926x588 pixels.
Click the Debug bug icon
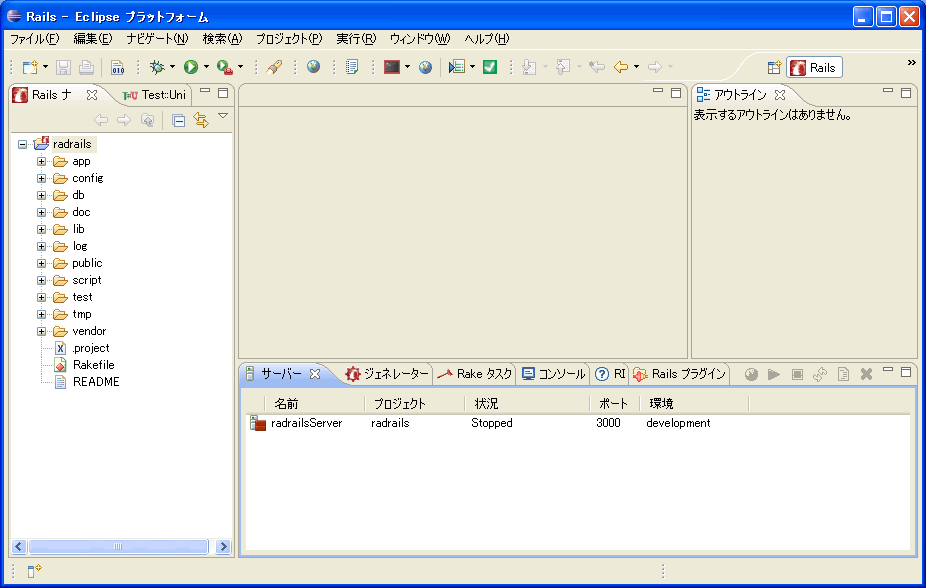[157, 67]
